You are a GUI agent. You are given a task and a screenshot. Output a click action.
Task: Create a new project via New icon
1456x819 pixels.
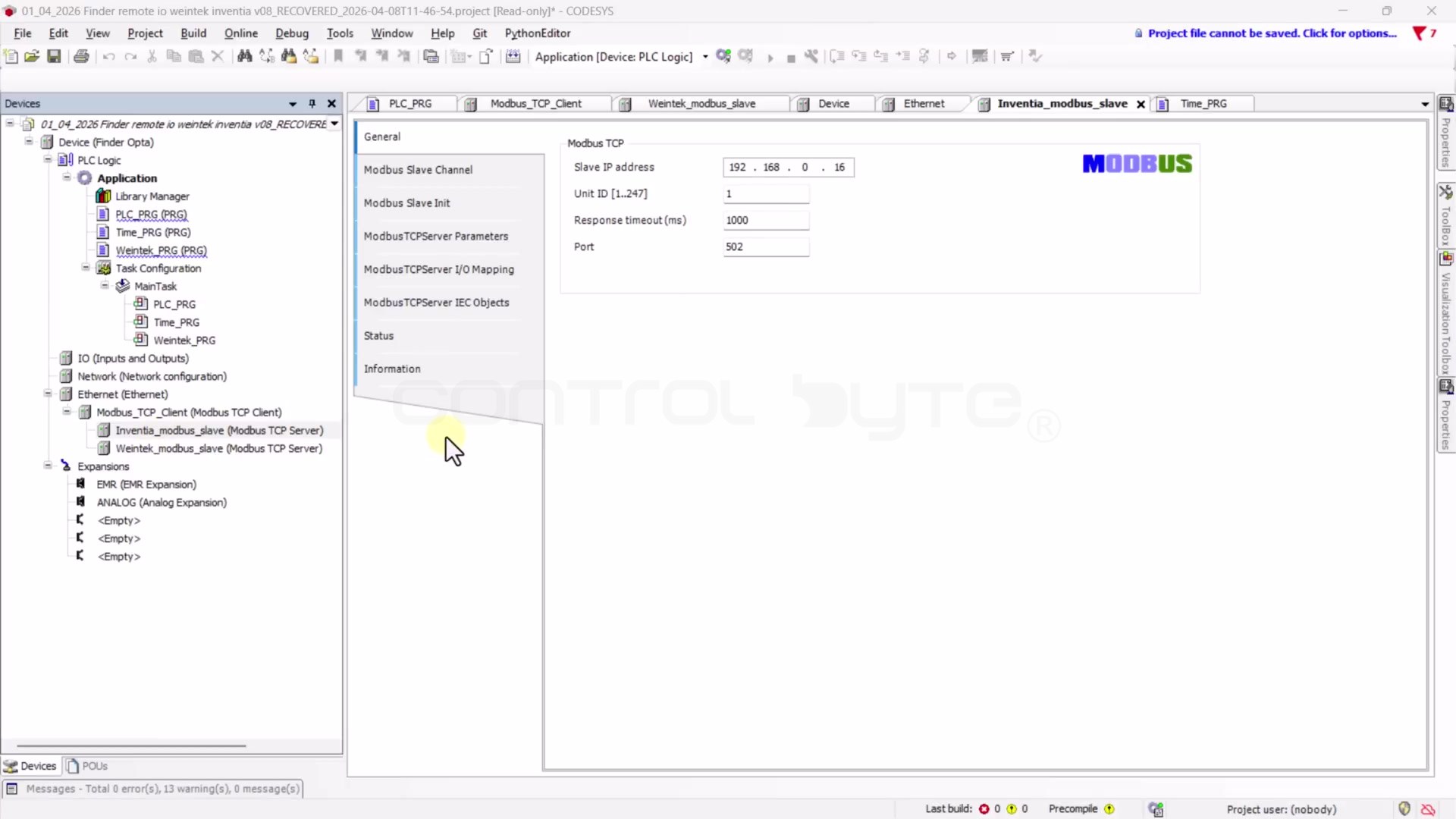[x=11, y=56]
